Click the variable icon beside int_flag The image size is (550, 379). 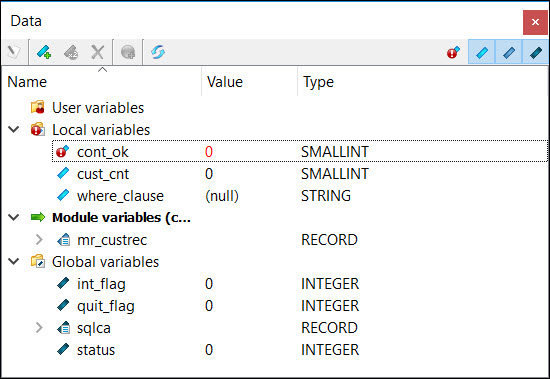(63, 283)
